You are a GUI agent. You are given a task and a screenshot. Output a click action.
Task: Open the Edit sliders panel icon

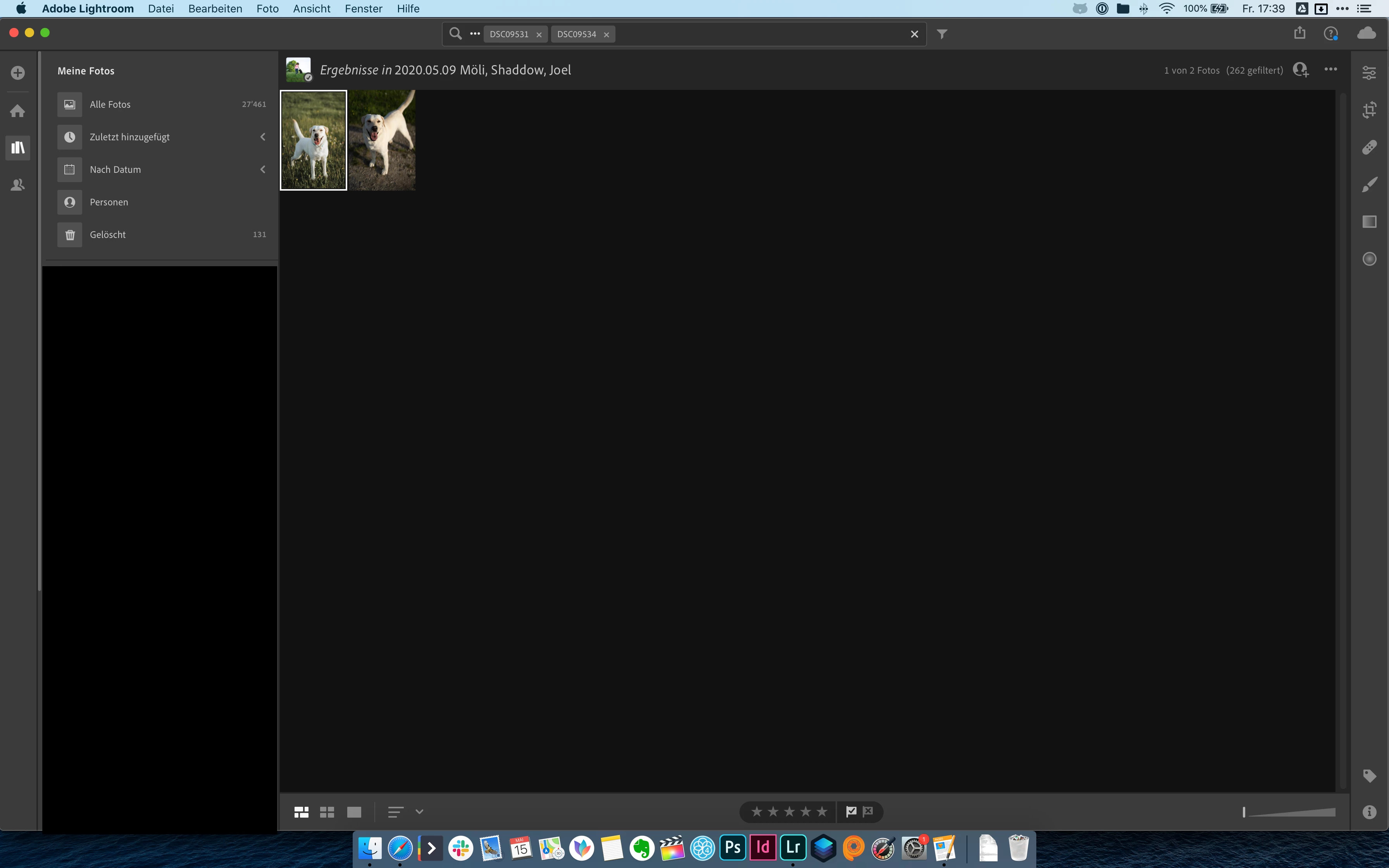(x=1369, y=72)
